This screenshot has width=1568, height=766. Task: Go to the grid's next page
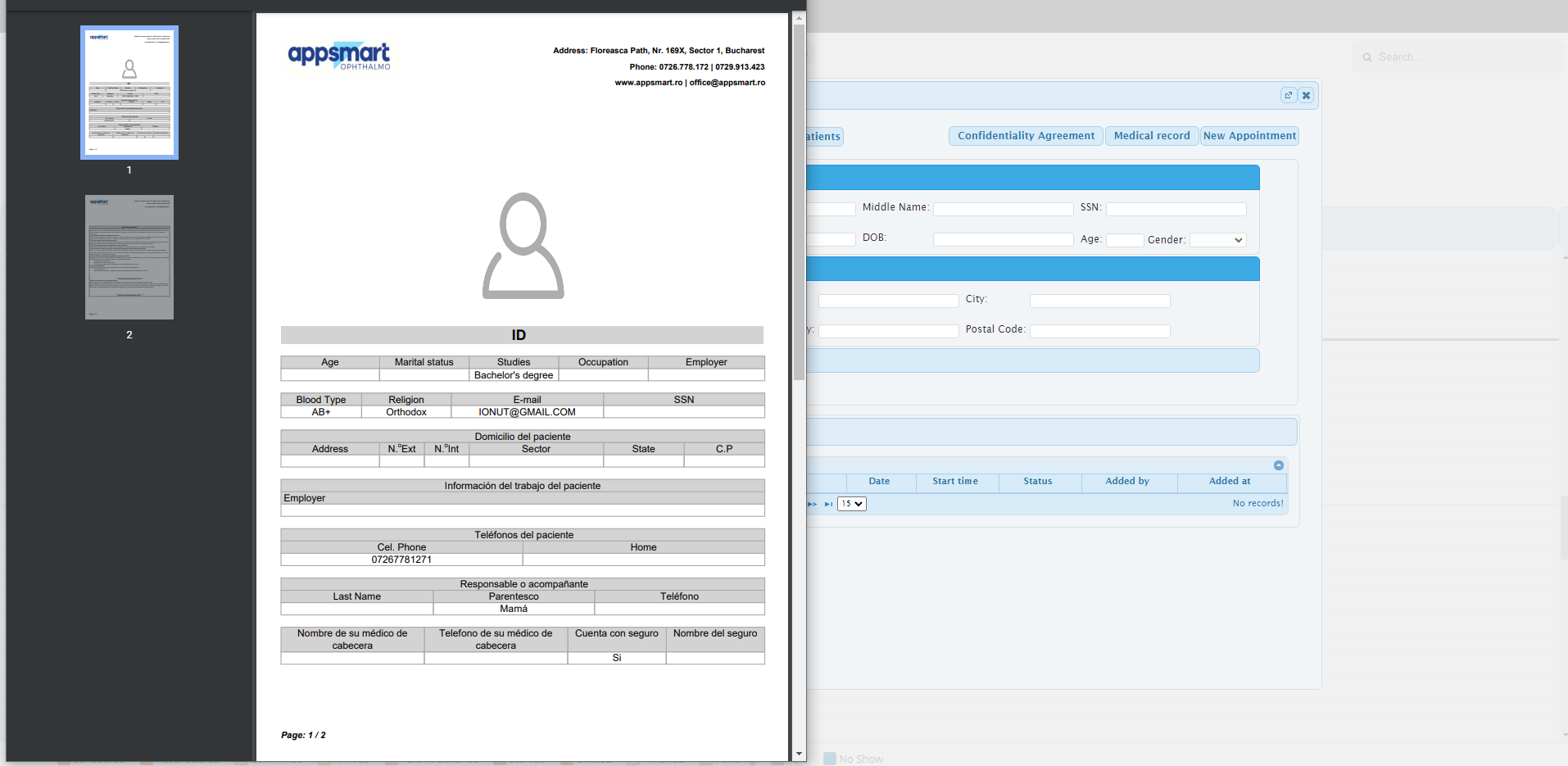[x=813, y=504]
